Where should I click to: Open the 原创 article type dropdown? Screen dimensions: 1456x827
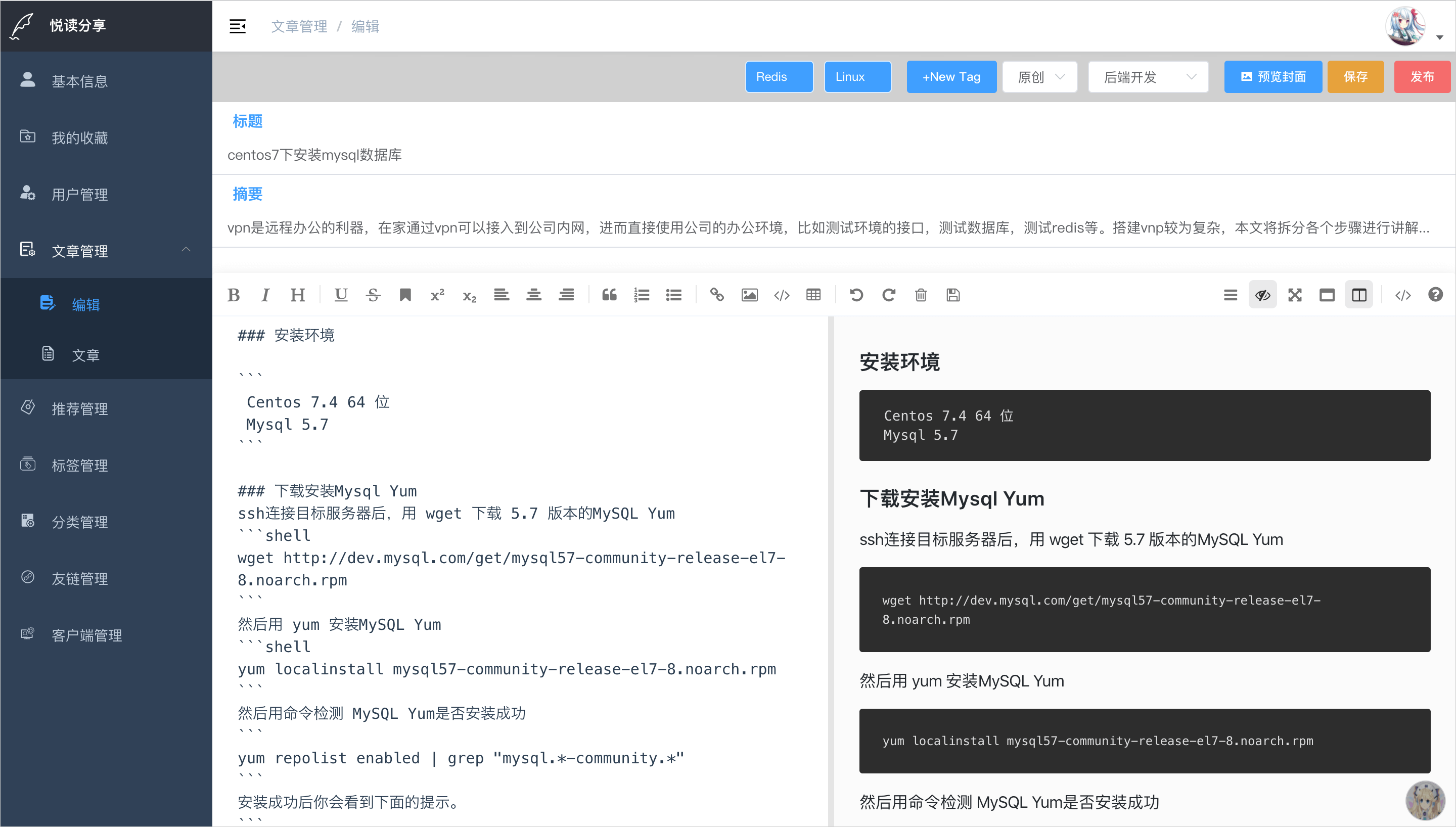point(1040,77)
